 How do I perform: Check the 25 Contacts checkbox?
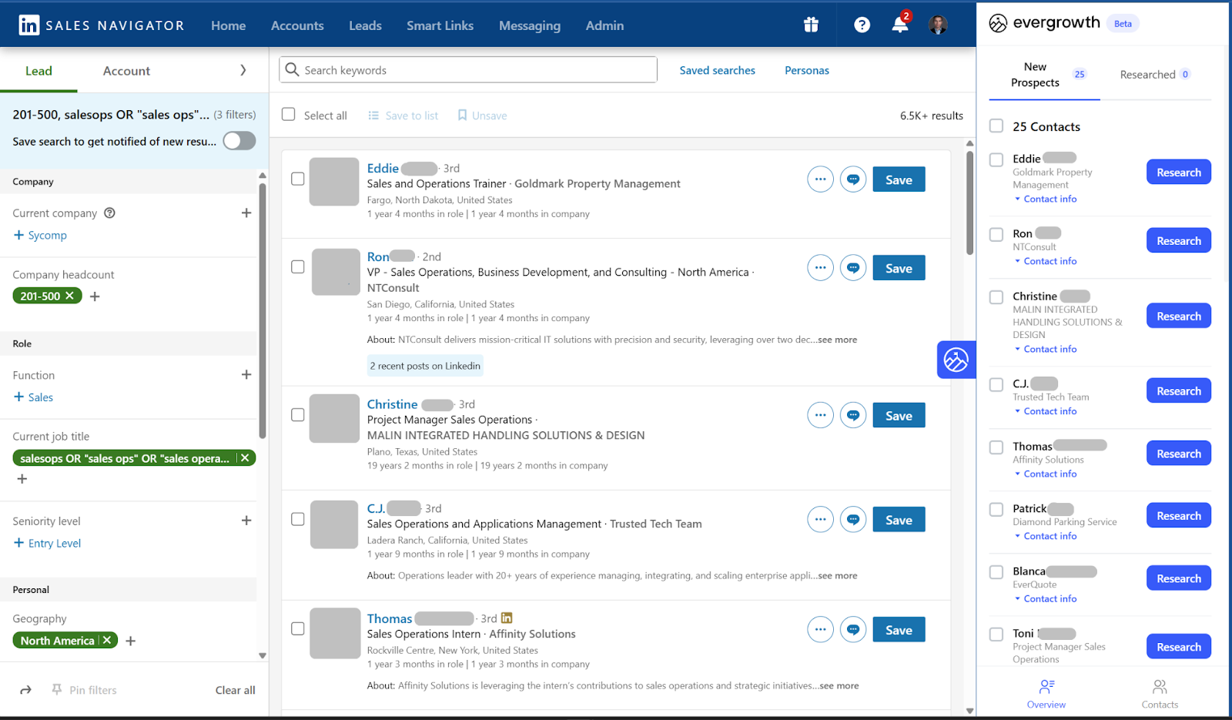tap(996, 126)
